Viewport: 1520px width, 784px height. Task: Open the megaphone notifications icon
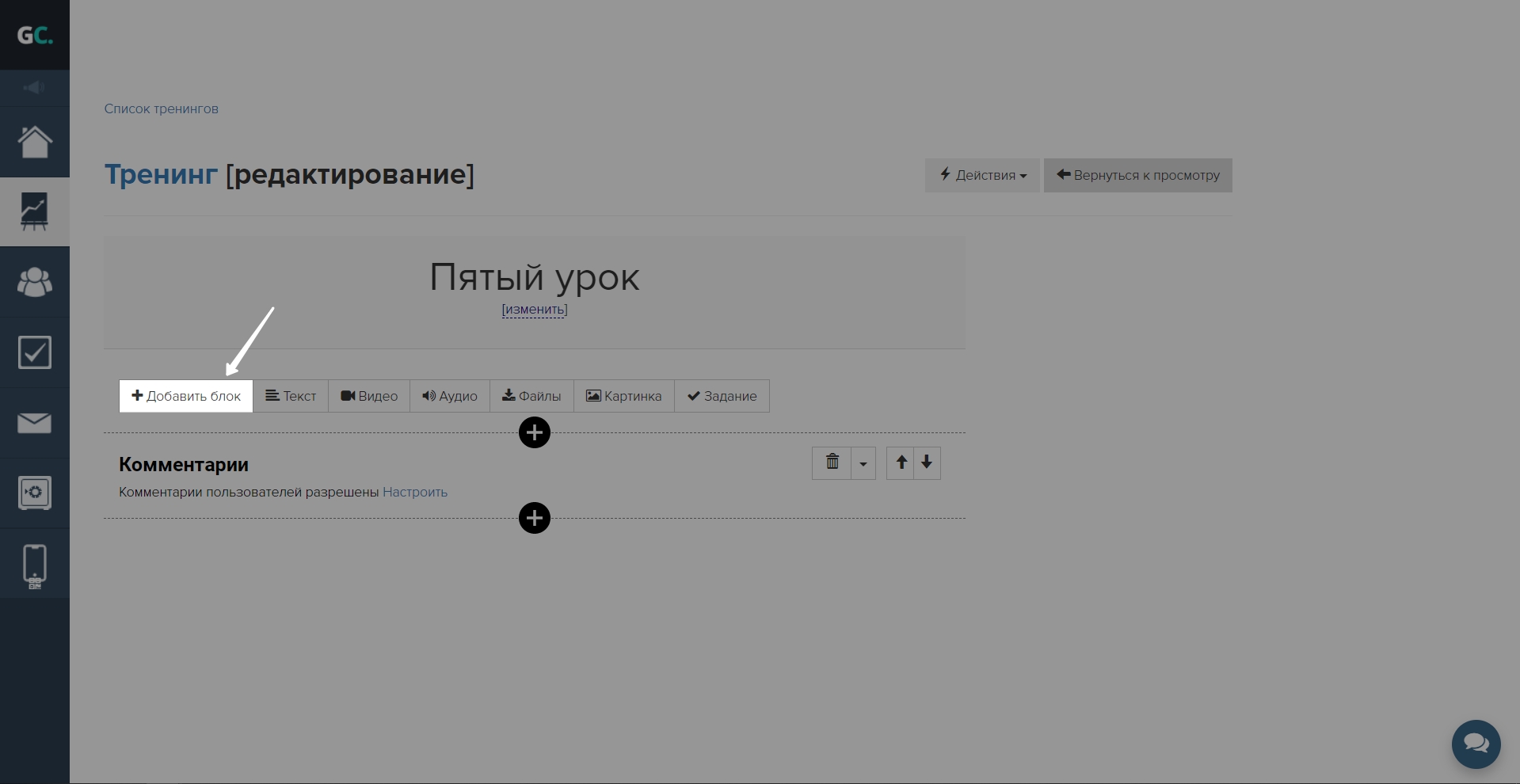pyautogui.click(x=34, y=88)
